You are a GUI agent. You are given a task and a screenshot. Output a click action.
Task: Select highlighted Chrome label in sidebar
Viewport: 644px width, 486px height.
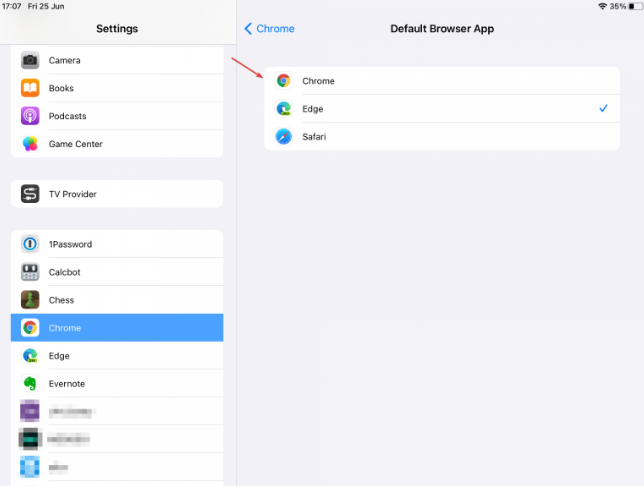click(65, 328)
